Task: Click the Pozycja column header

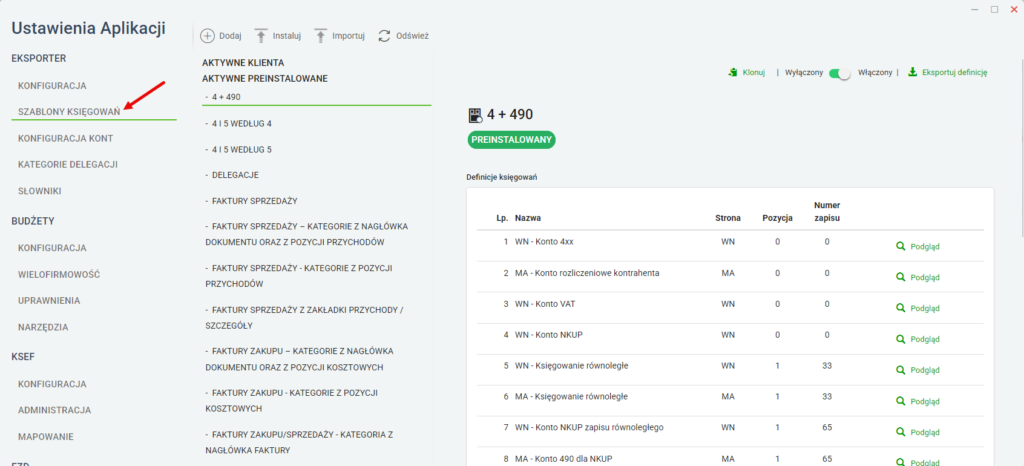Action: (x=777, y=218)
